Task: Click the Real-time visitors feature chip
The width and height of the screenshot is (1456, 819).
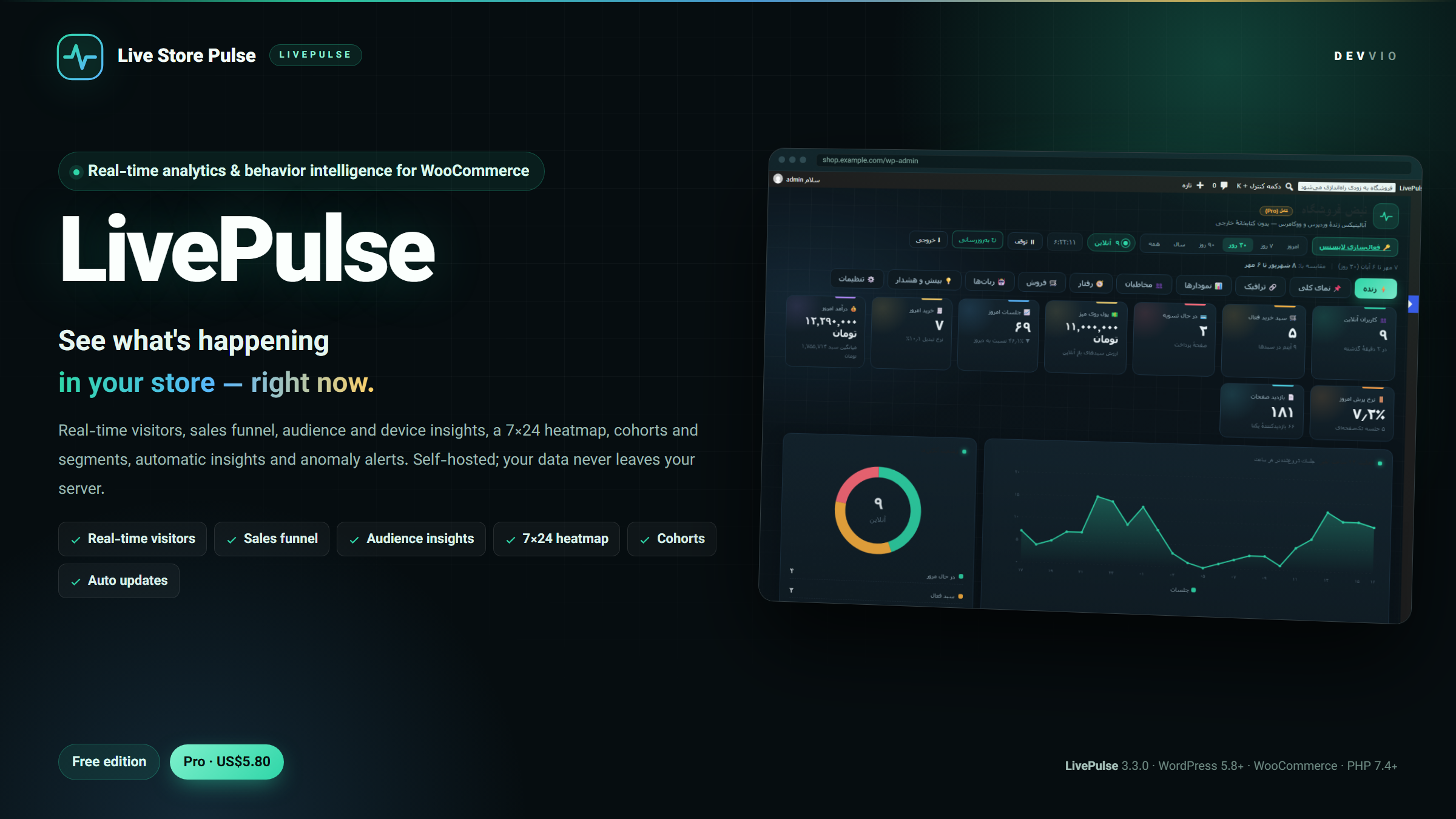Action: [x=132, y=539]
